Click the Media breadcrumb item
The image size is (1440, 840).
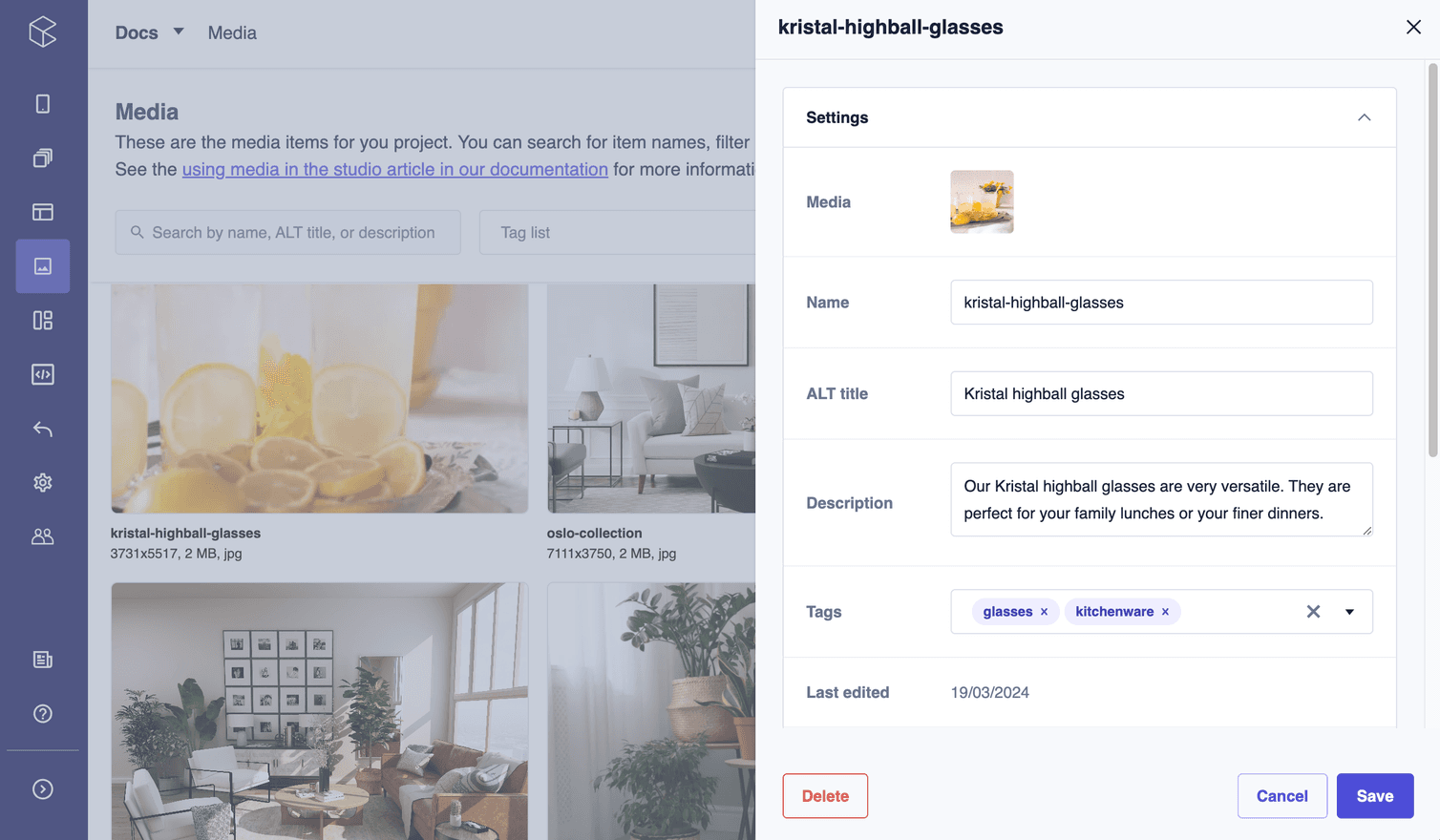pyautogui.click(x=232, y=32)
